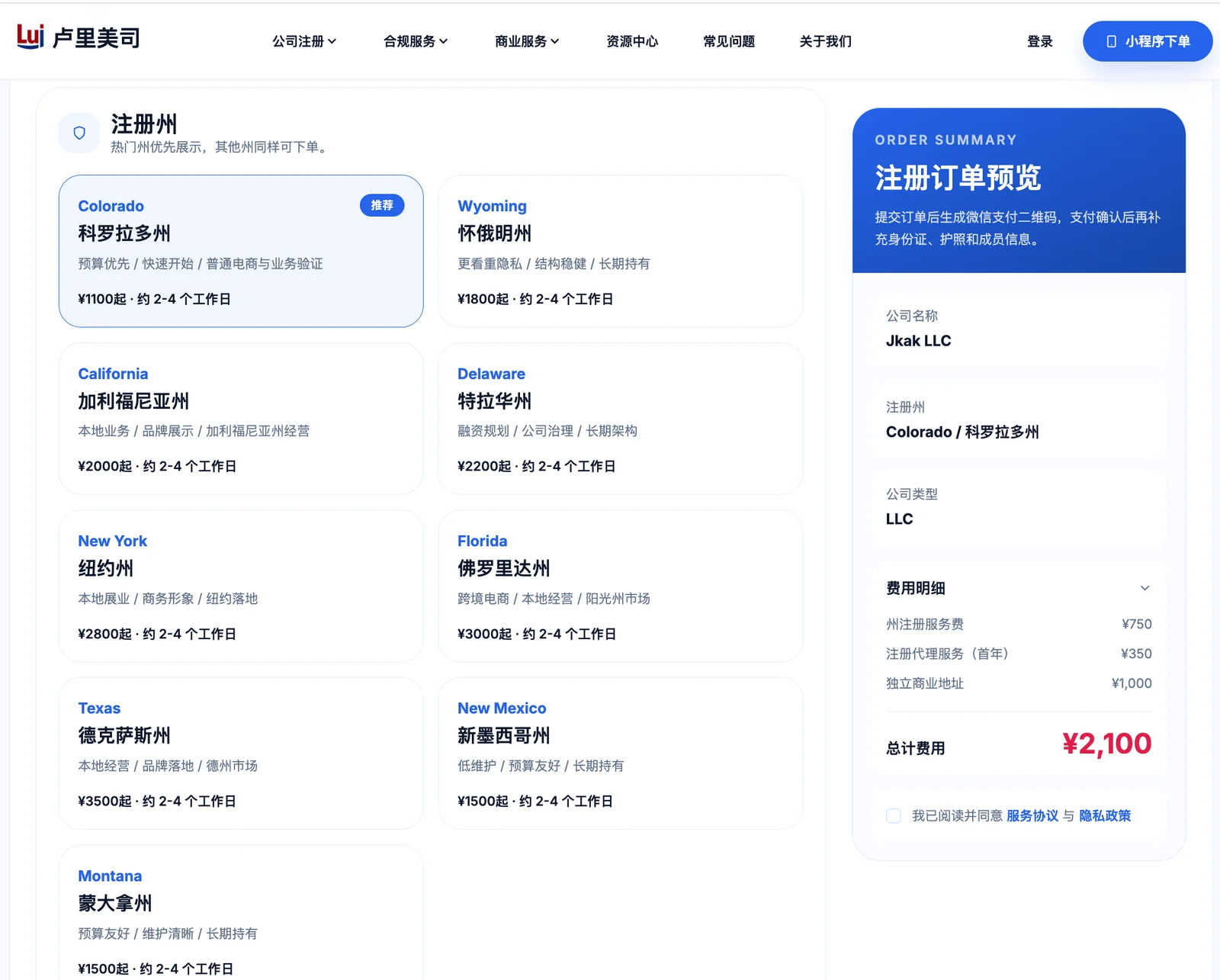Open 关于我们 page
The height and width of the screenshot is (980, 1220).
[x=826, y=41]
